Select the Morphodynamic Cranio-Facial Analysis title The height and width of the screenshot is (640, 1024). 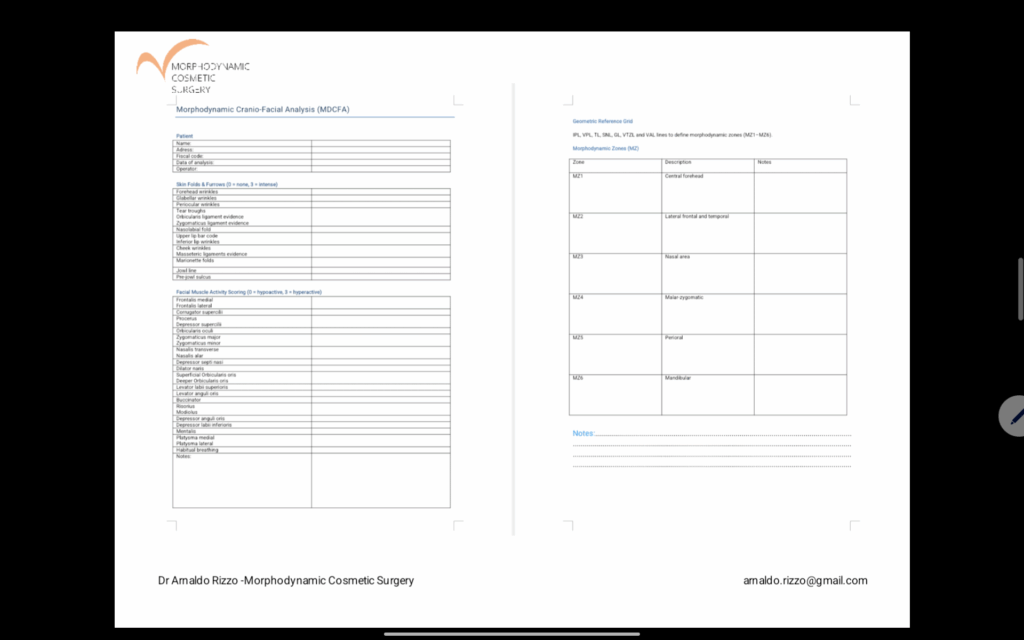(x=263, y=109)
